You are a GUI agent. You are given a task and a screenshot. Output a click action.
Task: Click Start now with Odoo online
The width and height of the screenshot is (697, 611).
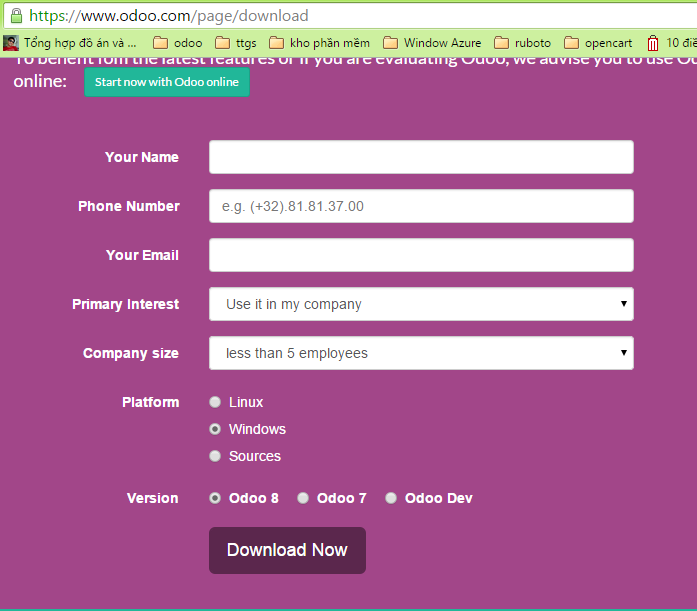tap(167, 82)
